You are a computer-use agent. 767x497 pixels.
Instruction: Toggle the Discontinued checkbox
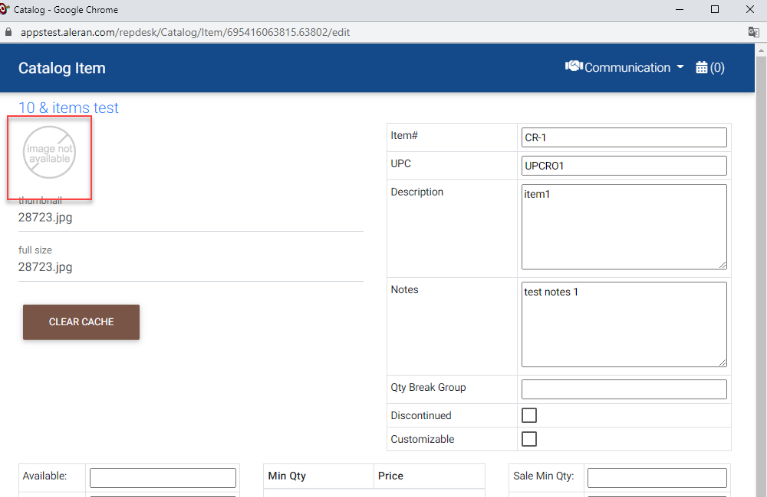coord(529,415)
